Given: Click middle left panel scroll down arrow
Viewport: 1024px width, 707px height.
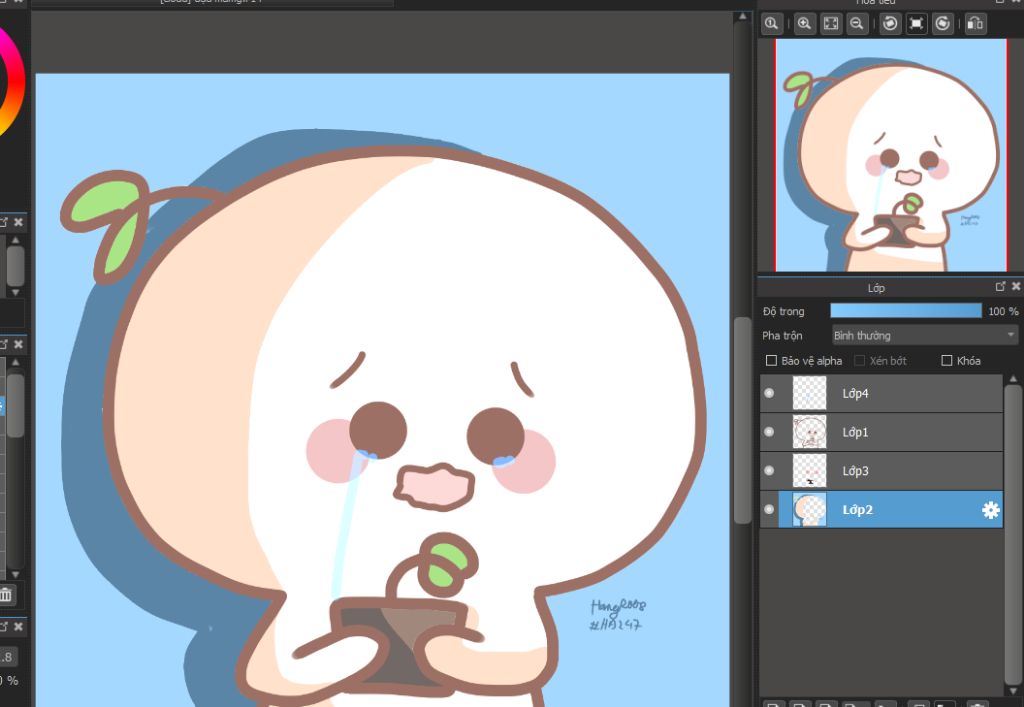Looking at the screenshot, I should tap(16, 574).
